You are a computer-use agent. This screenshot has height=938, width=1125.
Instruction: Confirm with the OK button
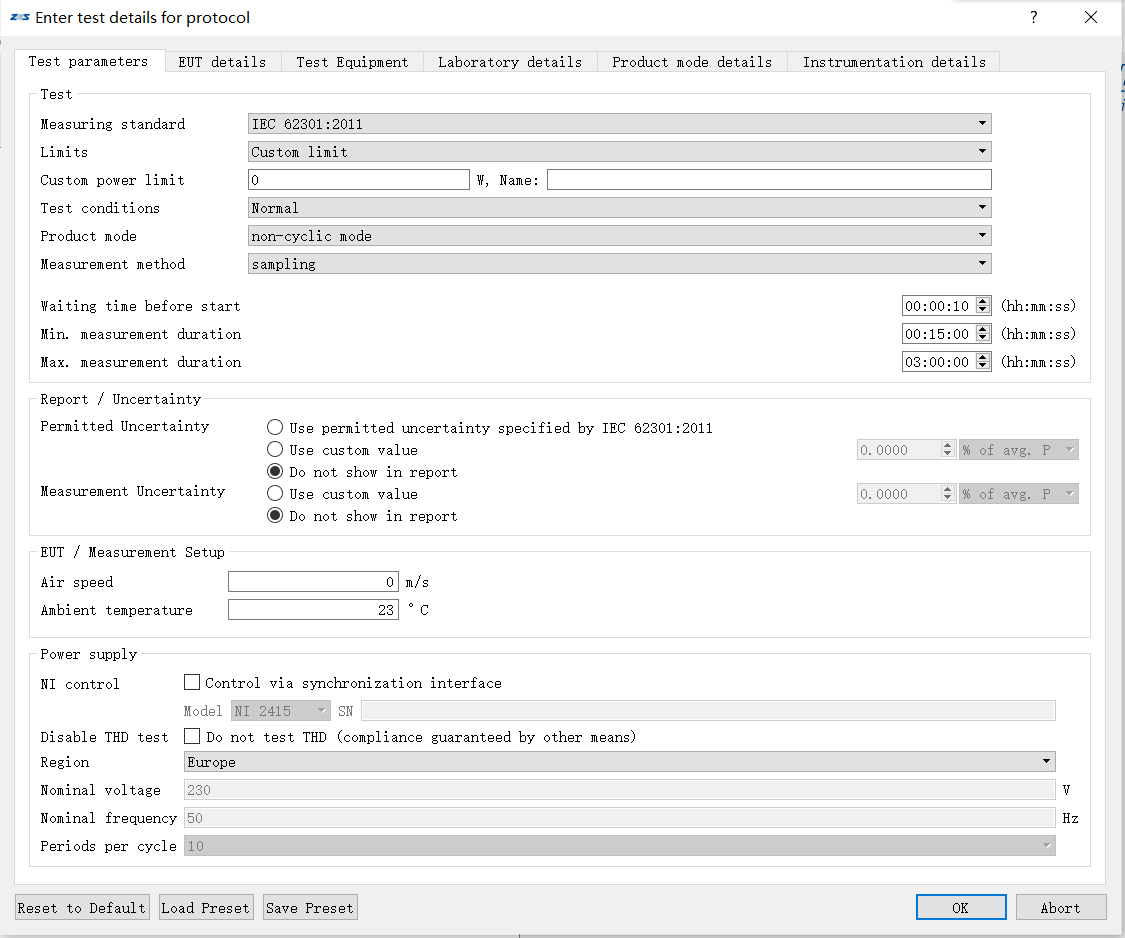(x=961, y=907)
